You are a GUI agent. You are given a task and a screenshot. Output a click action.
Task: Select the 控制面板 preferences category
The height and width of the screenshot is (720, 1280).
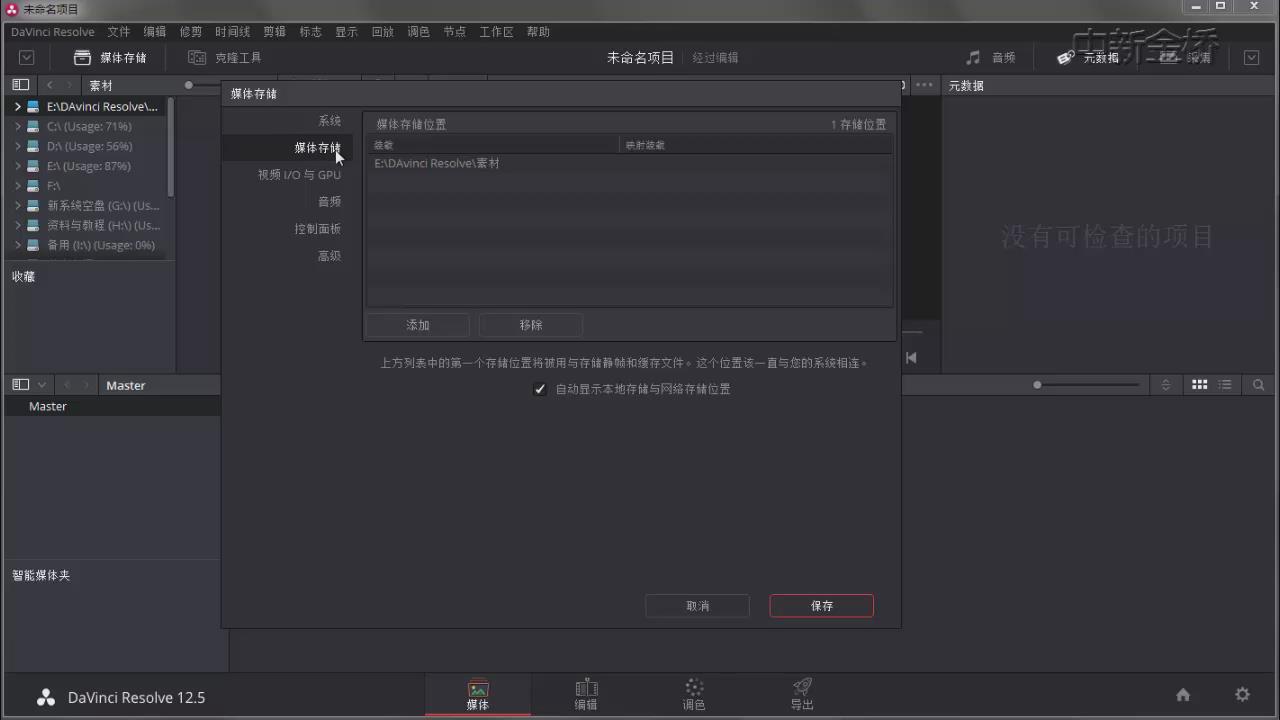click(x=317, y=229)
